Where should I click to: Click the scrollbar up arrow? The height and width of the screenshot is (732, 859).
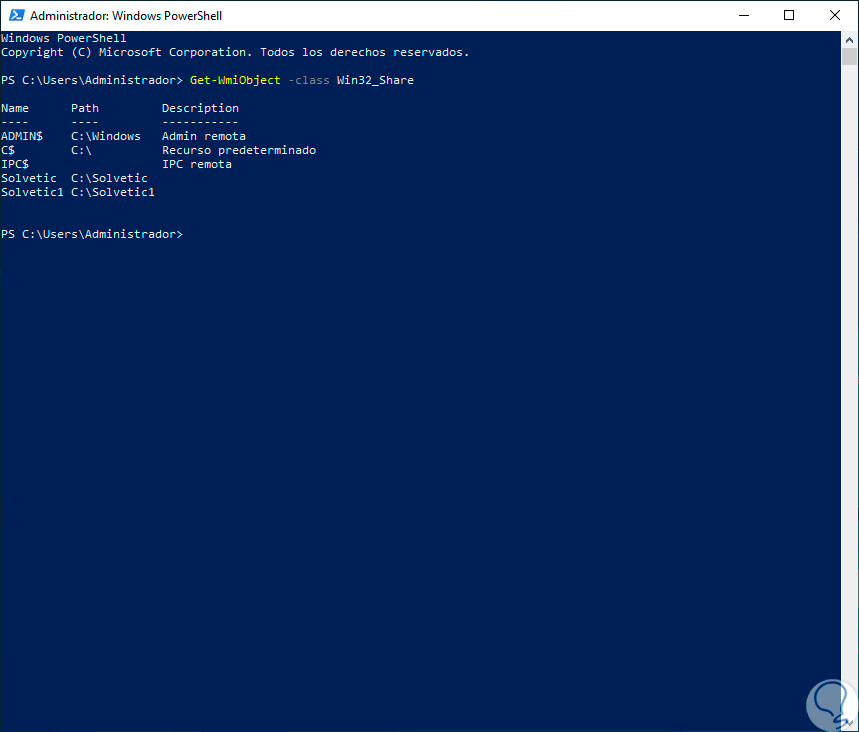pyautogui.click(x=850, y=39)
